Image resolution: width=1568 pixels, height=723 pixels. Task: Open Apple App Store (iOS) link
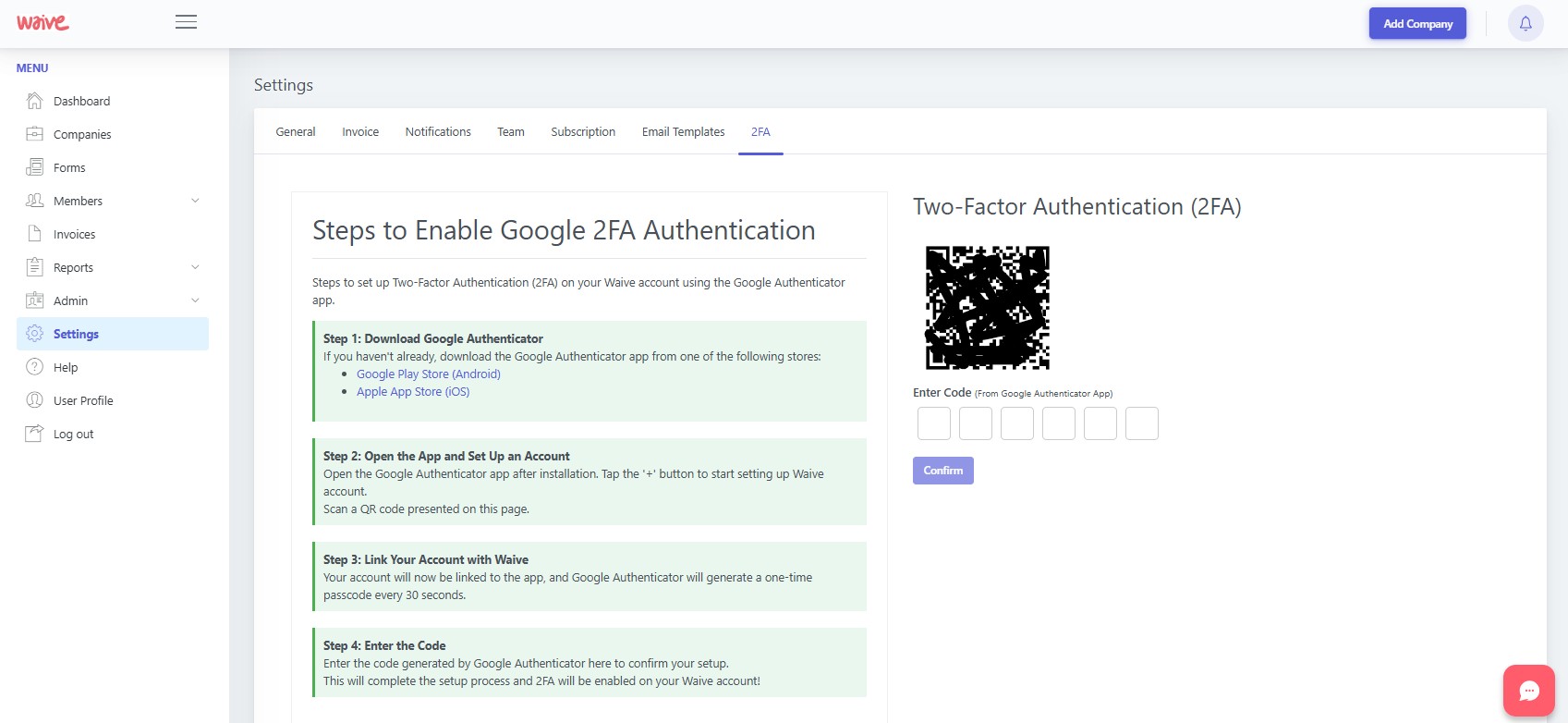pyautogui.click(x=413, y=392)
